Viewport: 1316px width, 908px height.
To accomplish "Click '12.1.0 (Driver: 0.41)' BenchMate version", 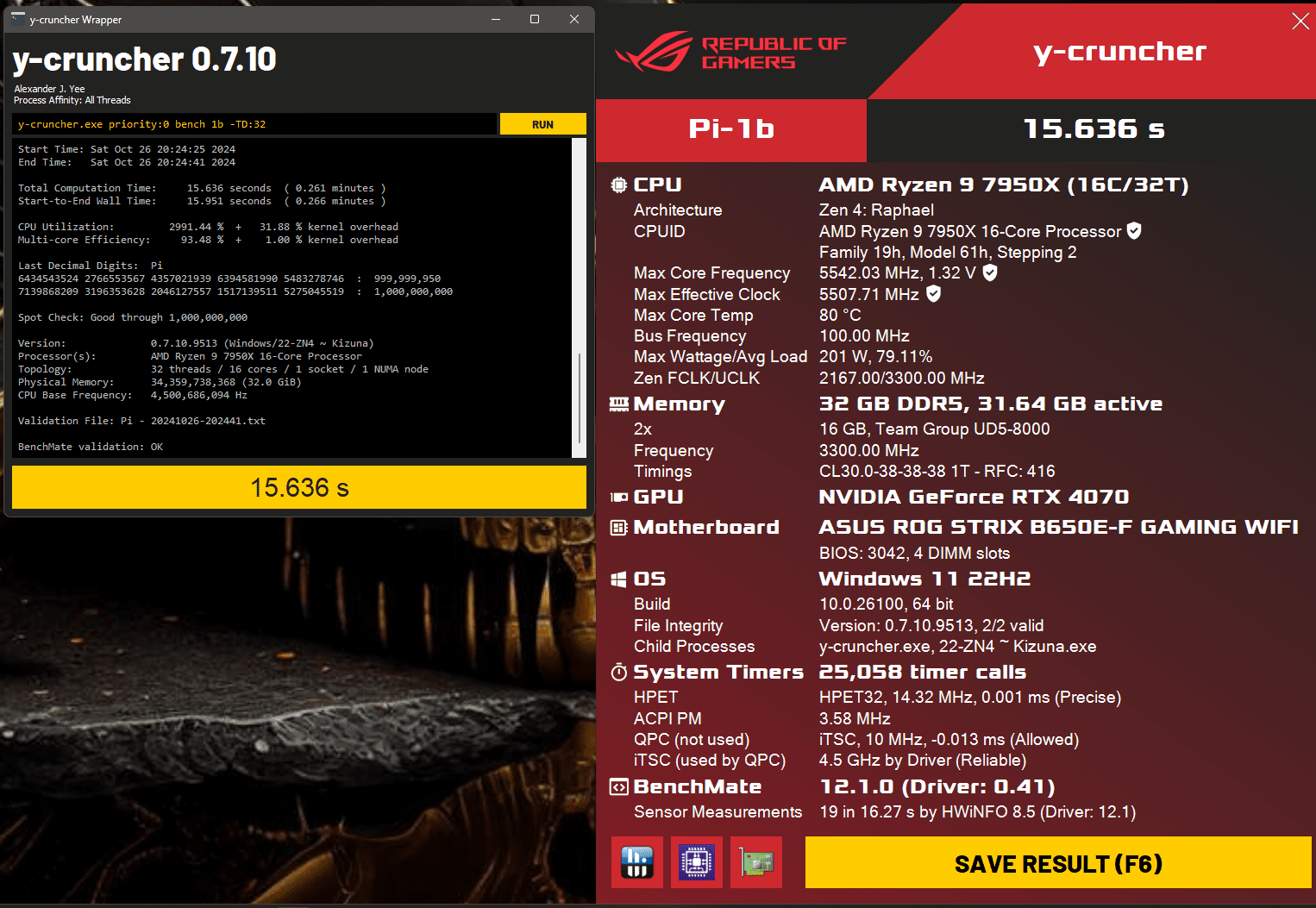I will point(937,786).
